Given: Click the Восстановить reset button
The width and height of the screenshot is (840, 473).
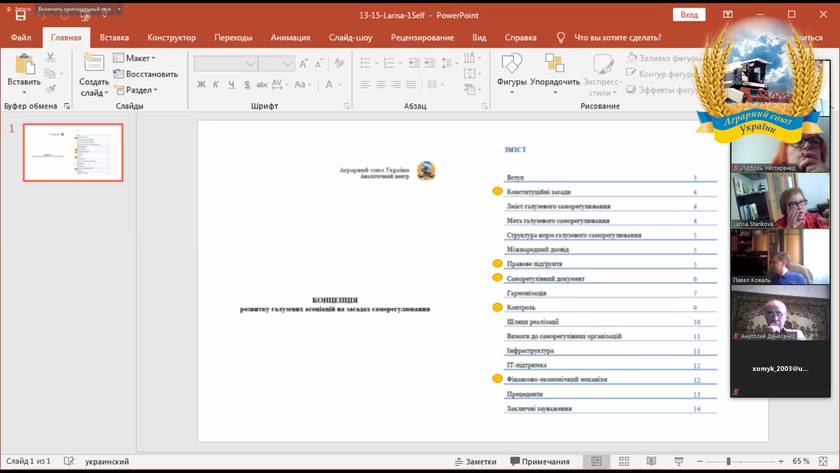Looking at the screenshot, I should click(146, 74).
